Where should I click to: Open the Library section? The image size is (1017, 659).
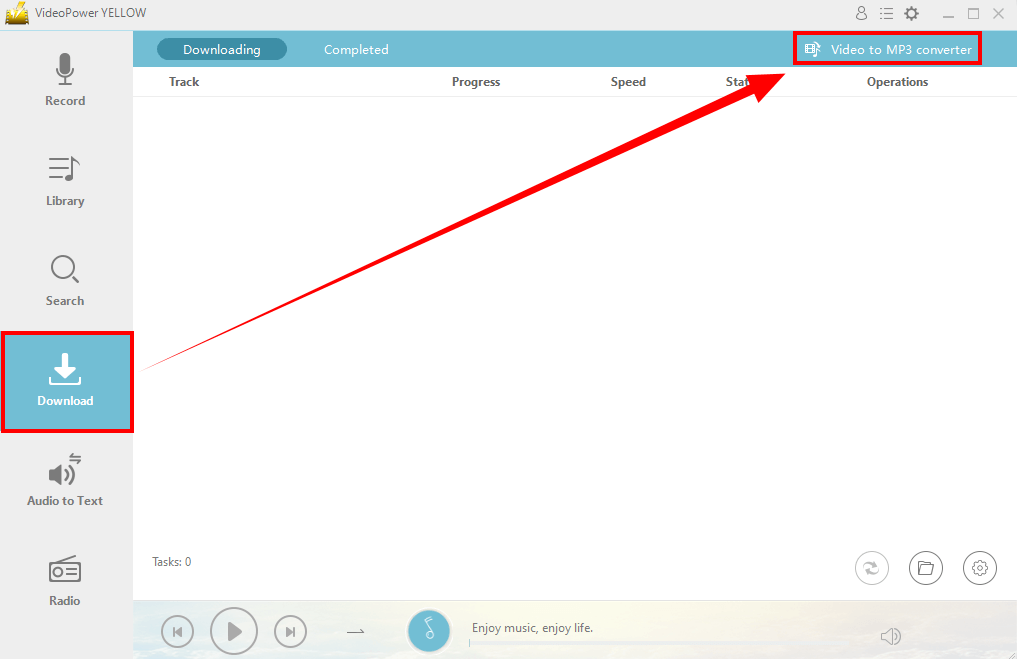coord(65,181)
